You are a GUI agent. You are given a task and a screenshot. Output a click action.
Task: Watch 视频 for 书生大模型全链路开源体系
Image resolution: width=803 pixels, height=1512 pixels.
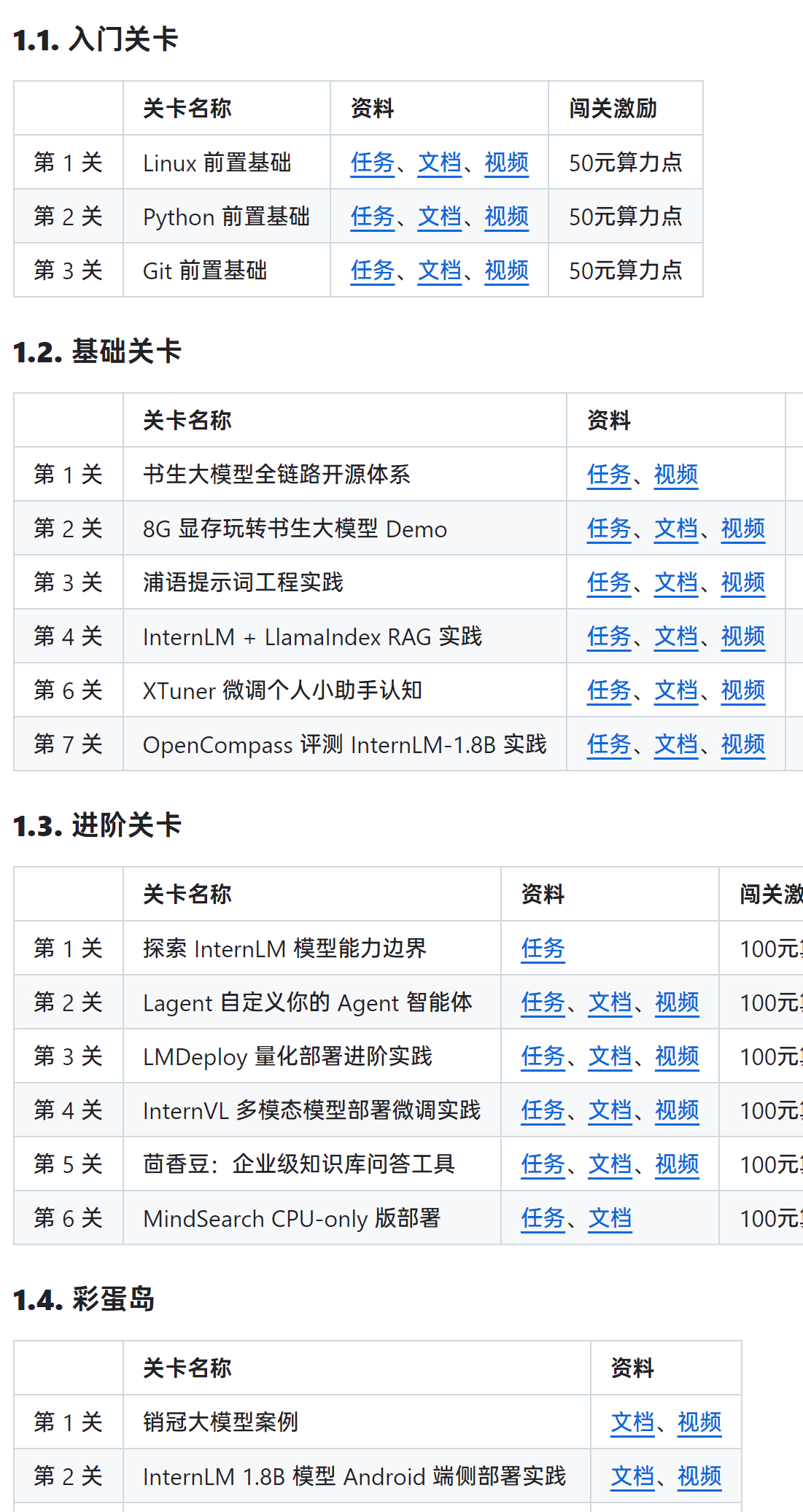coord(676,475)
